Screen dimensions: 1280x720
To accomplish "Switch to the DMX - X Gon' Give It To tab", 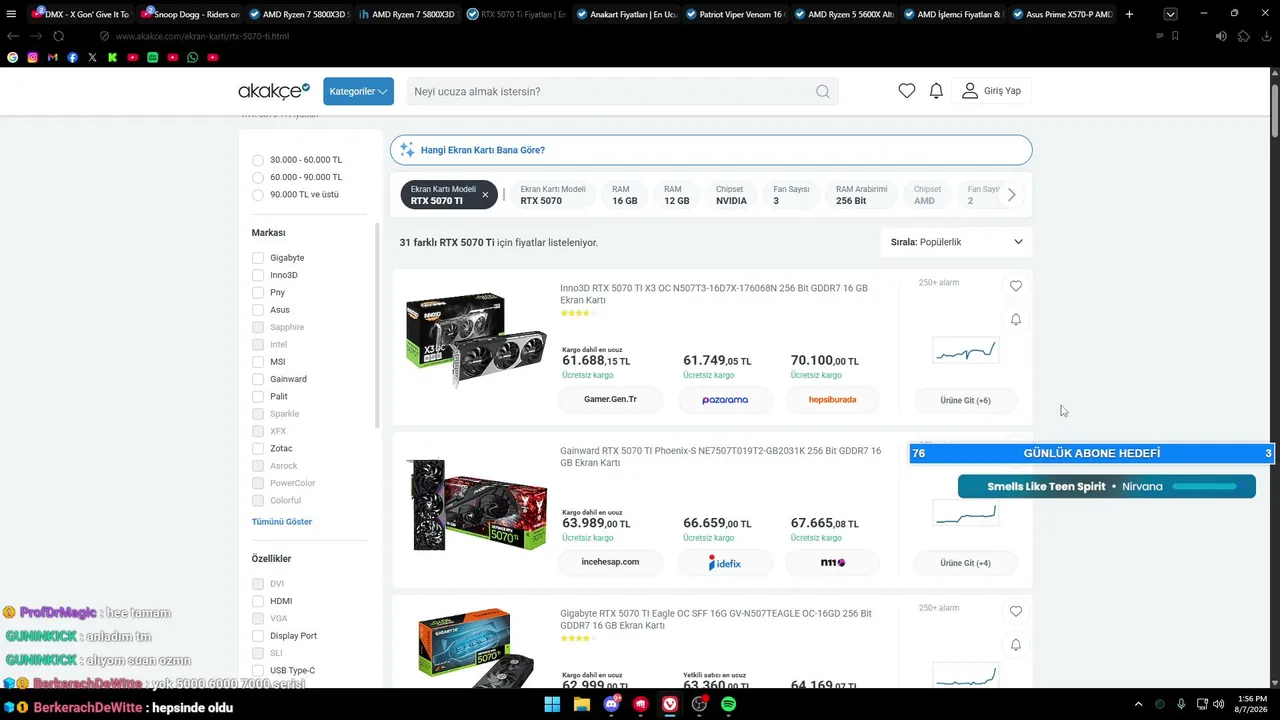I will (x=82, y=14).
